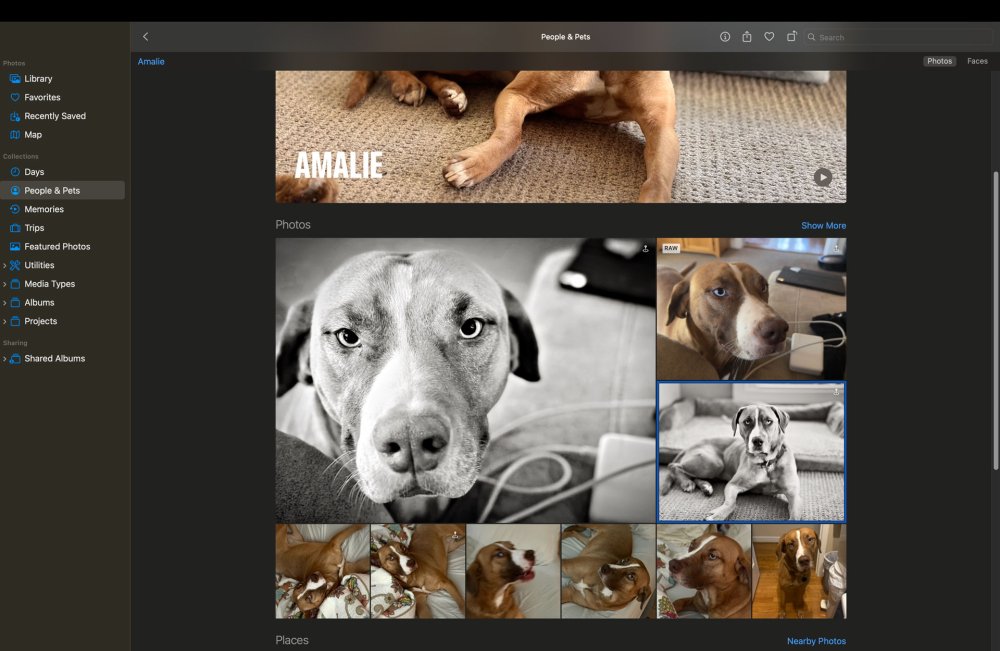
Task: Click Nearby Photos link
Action: coord(816,641)
